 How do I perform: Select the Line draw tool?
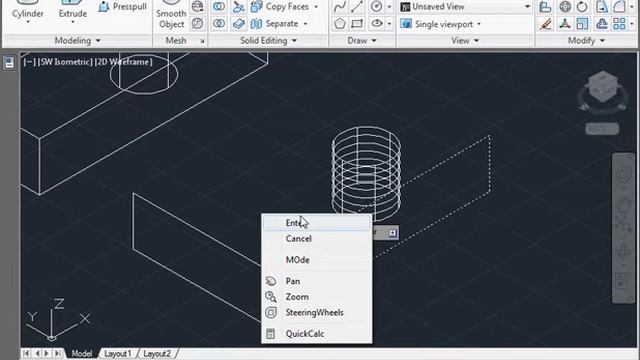coord(357,6)
